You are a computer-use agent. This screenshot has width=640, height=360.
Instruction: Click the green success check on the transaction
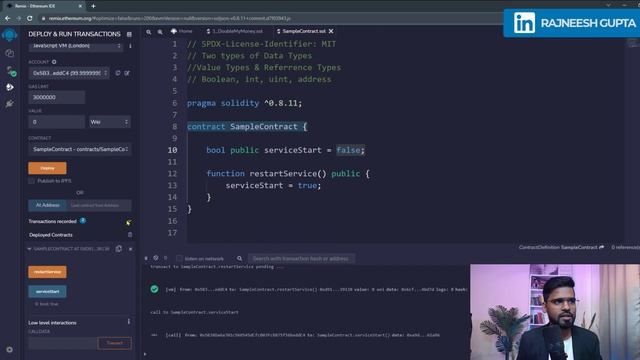154,289
